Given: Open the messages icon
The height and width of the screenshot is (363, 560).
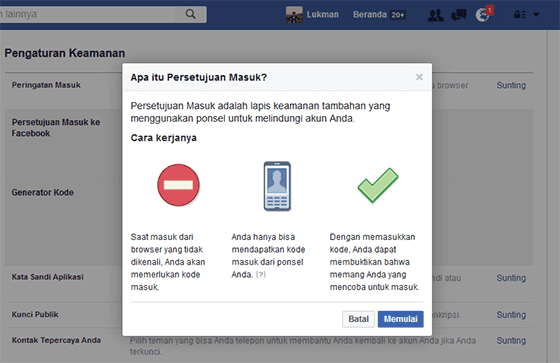Looking at the screenshot, I should tap(459, 15).
